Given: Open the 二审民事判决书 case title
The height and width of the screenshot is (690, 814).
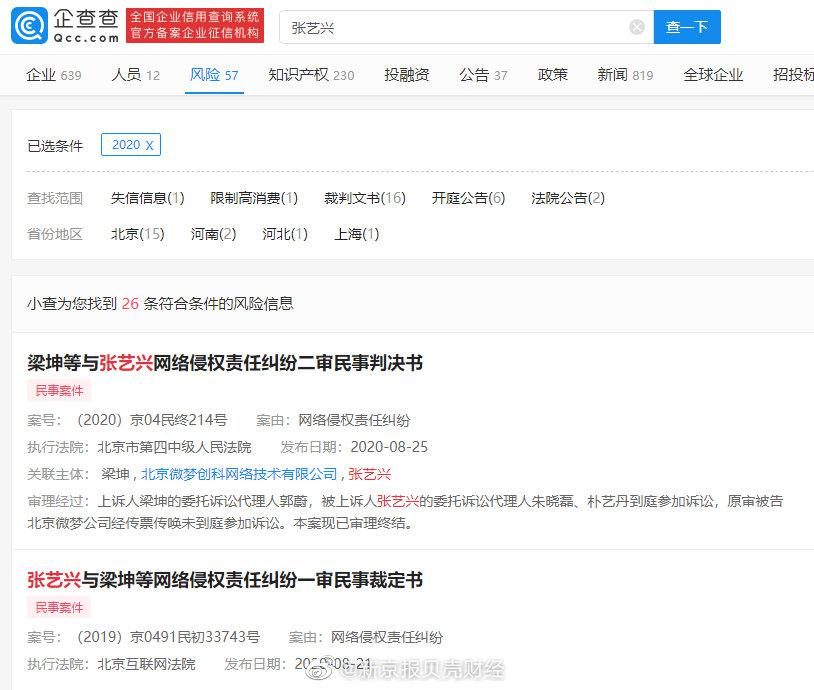Looking at the screenshot, I should [225, 363].
